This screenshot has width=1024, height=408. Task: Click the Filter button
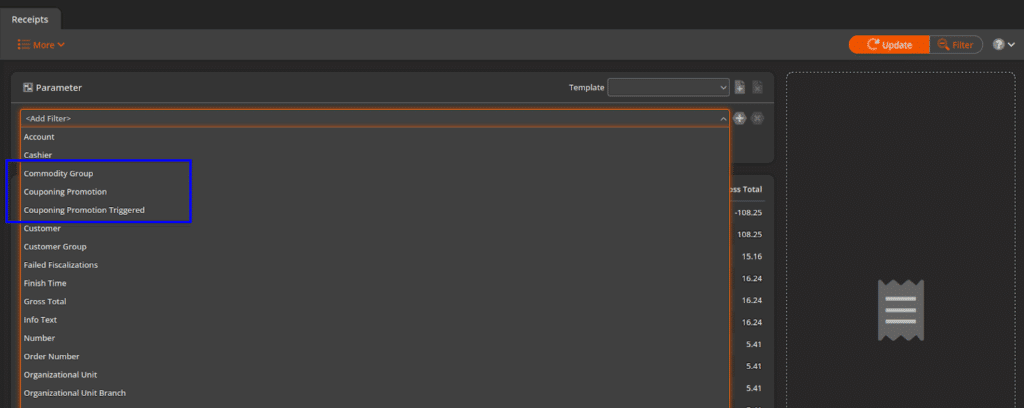(x=955, y=45)
